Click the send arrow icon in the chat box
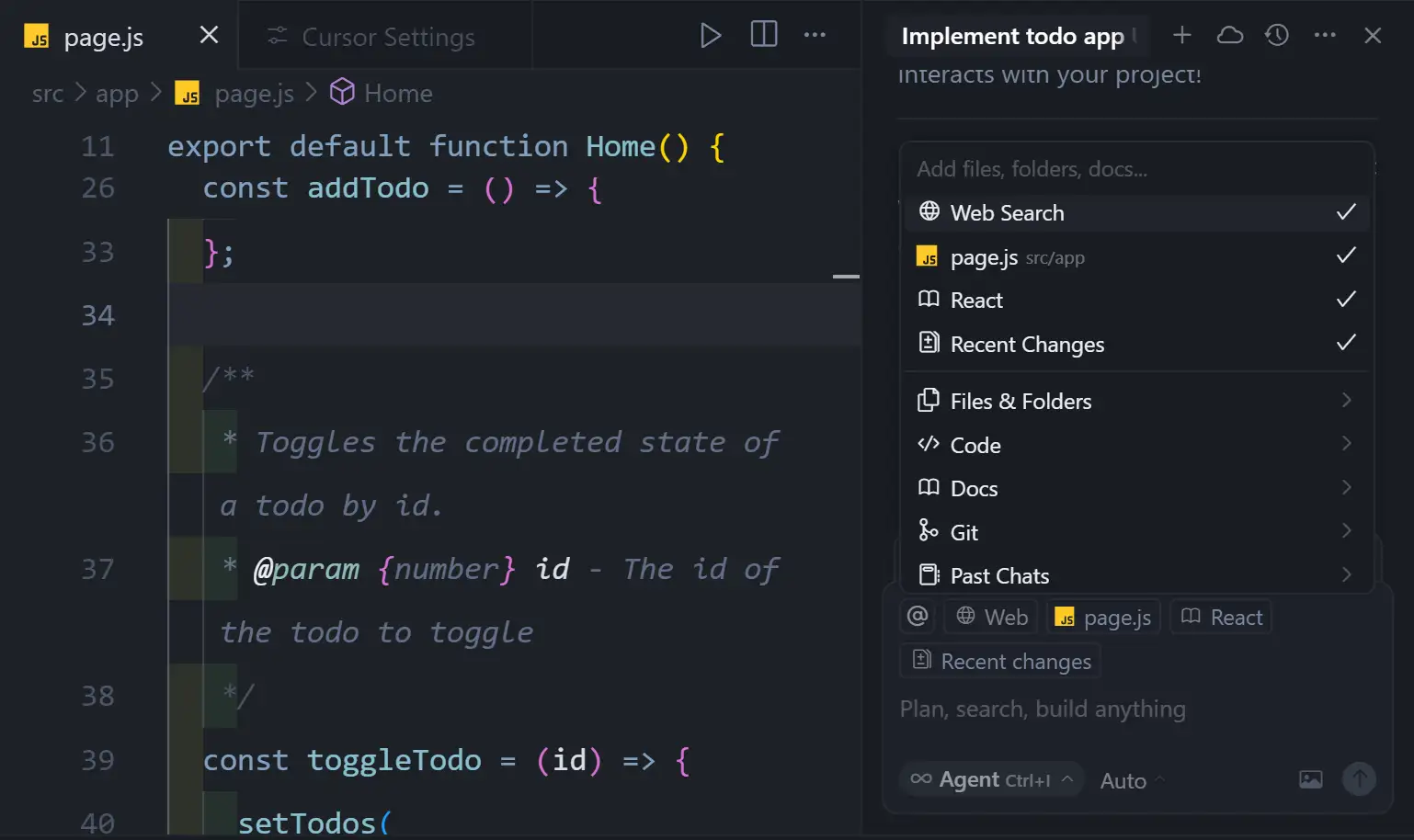The image size is (1414, 840). (1359, 778)
